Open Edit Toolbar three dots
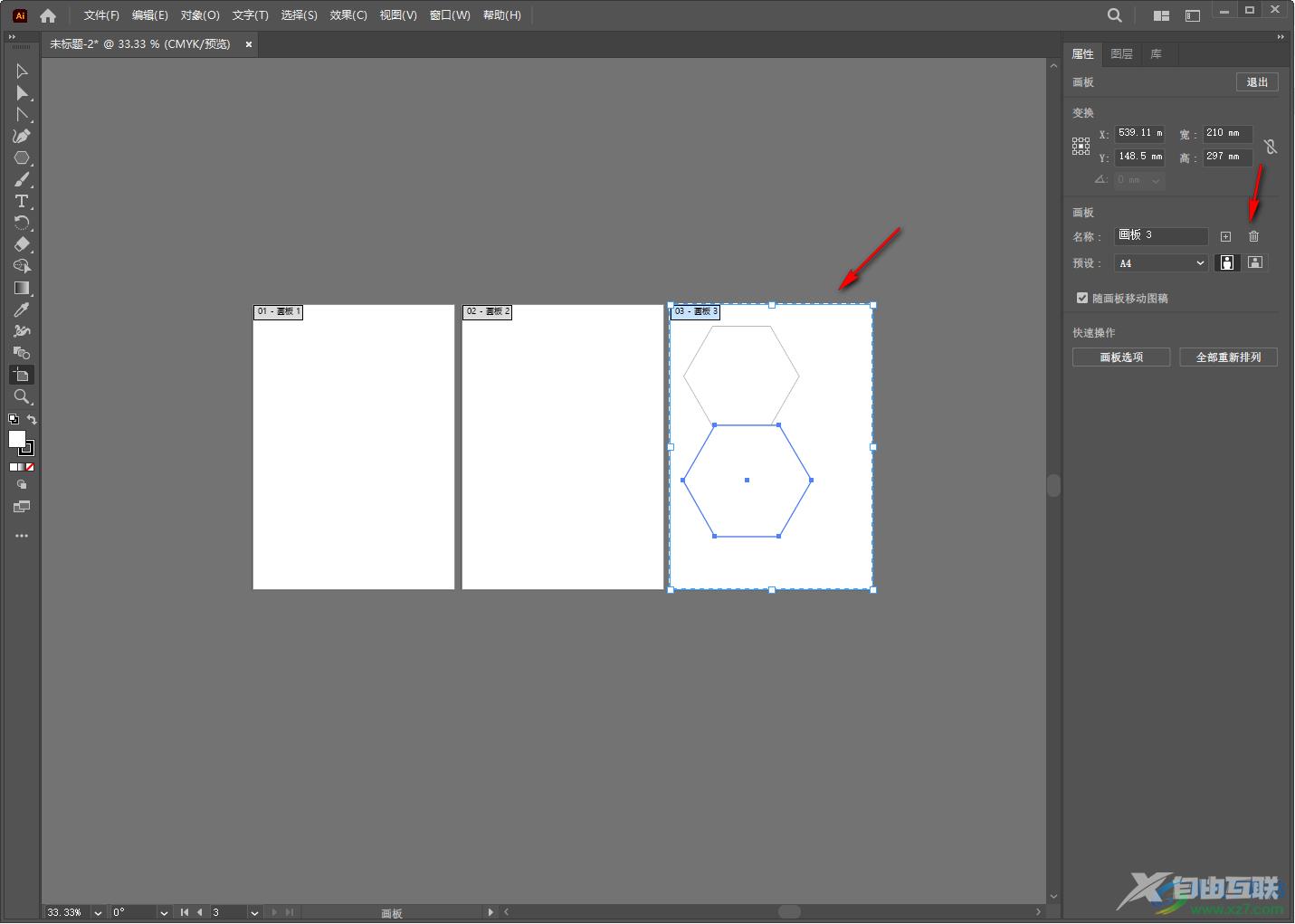 coord(22,536)
